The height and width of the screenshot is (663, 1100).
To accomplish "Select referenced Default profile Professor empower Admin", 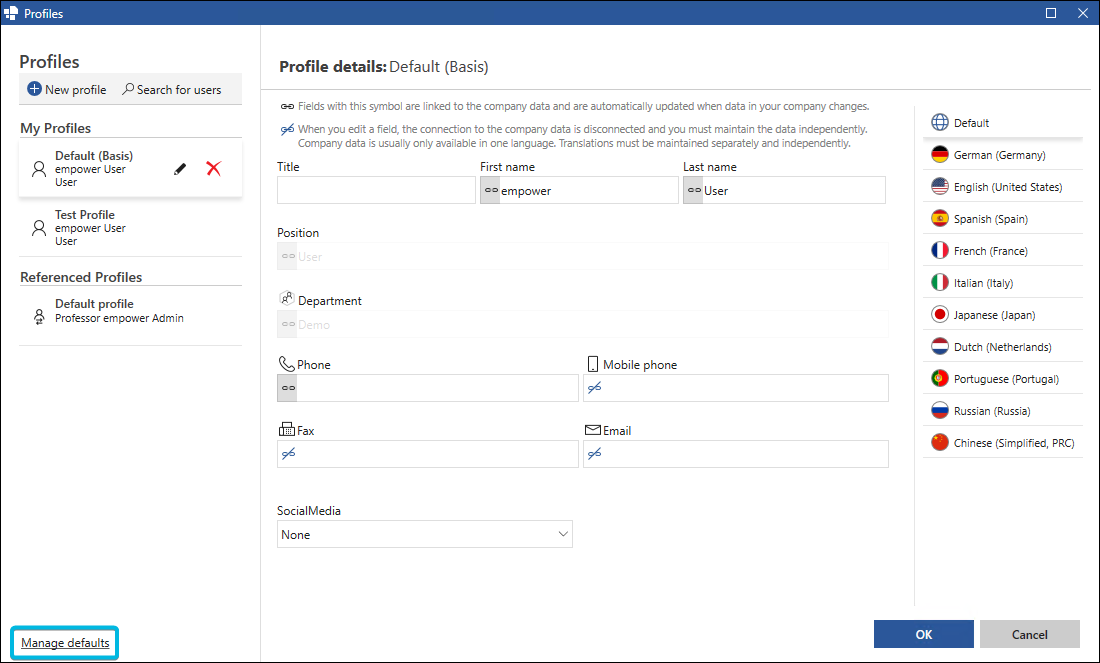I will (130, 316).
